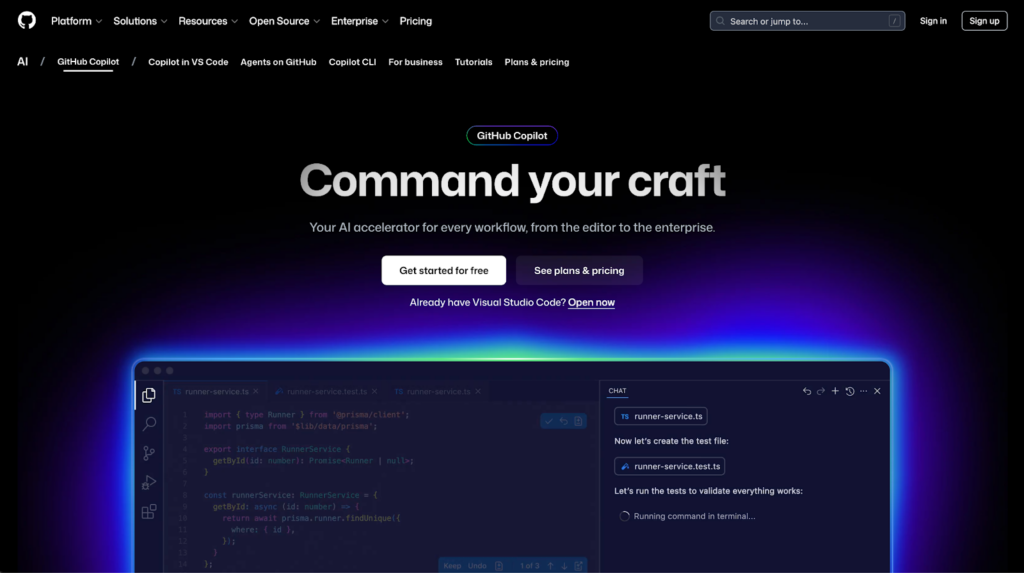Expand the Solutions navigation menu

tap(140, 21)
